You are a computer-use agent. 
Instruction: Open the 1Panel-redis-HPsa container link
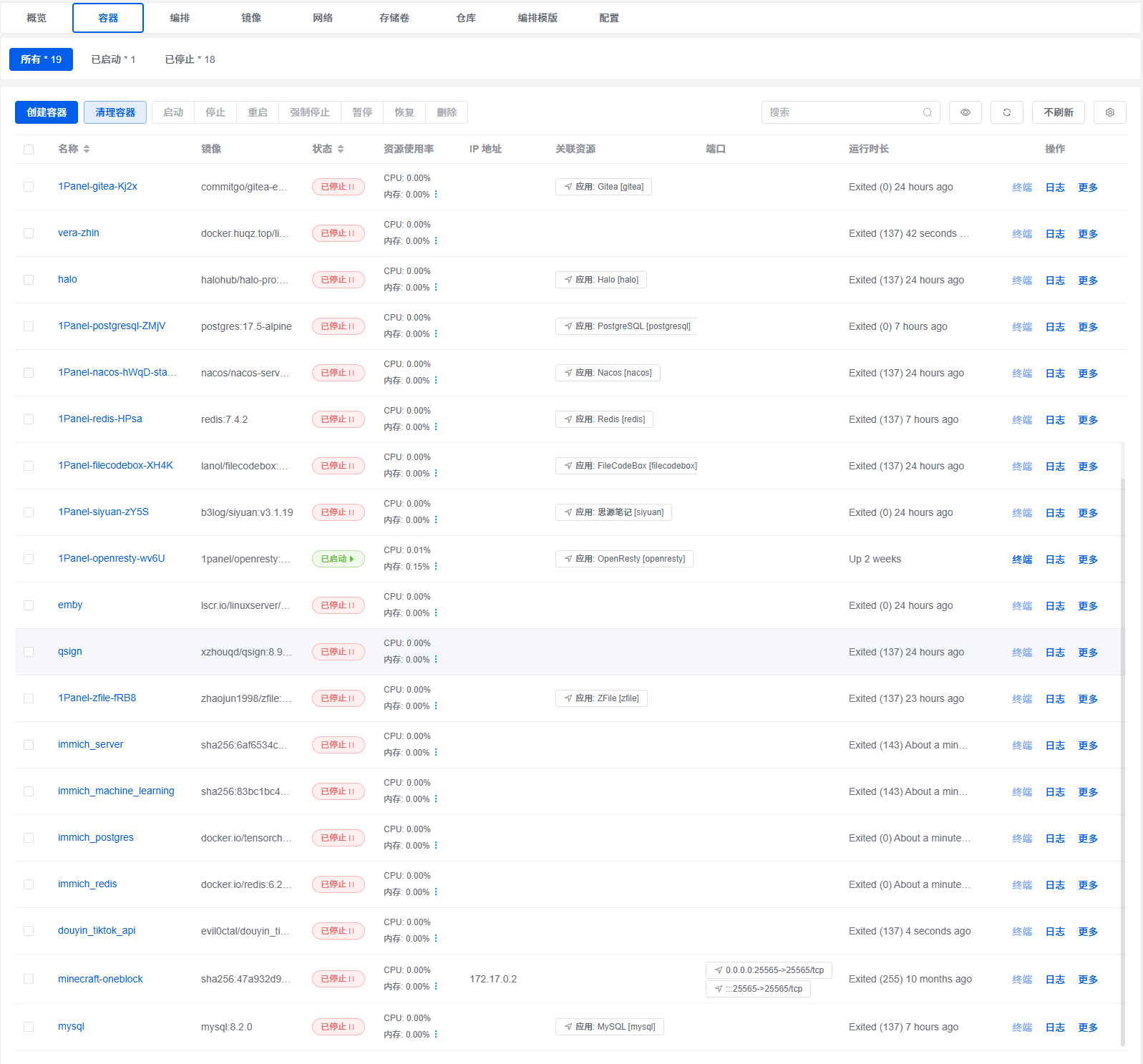click(x=100, y=419)
